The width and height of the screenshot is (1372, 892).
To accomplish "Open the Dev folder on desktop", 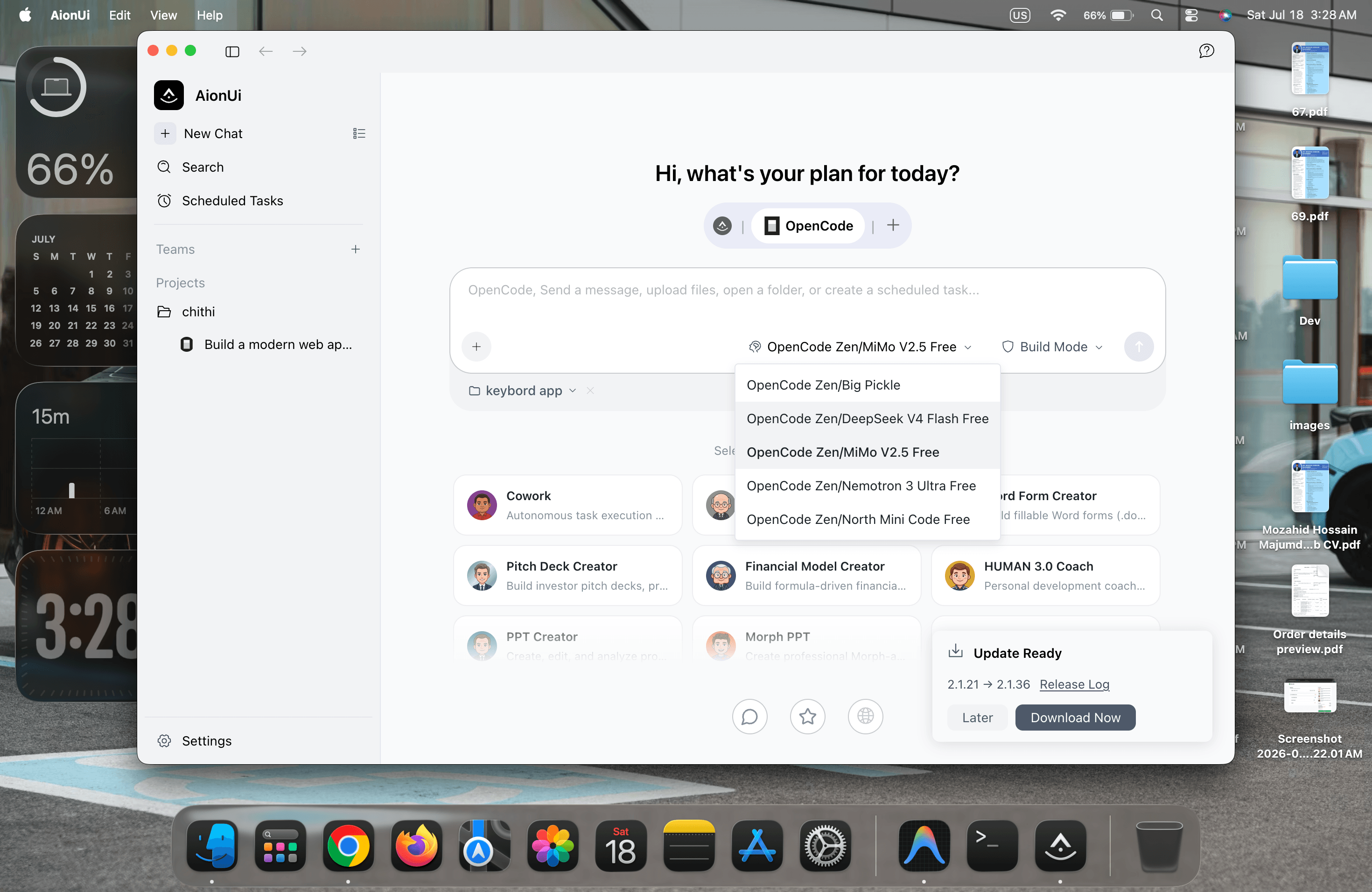I will [x=1310, y=291].
